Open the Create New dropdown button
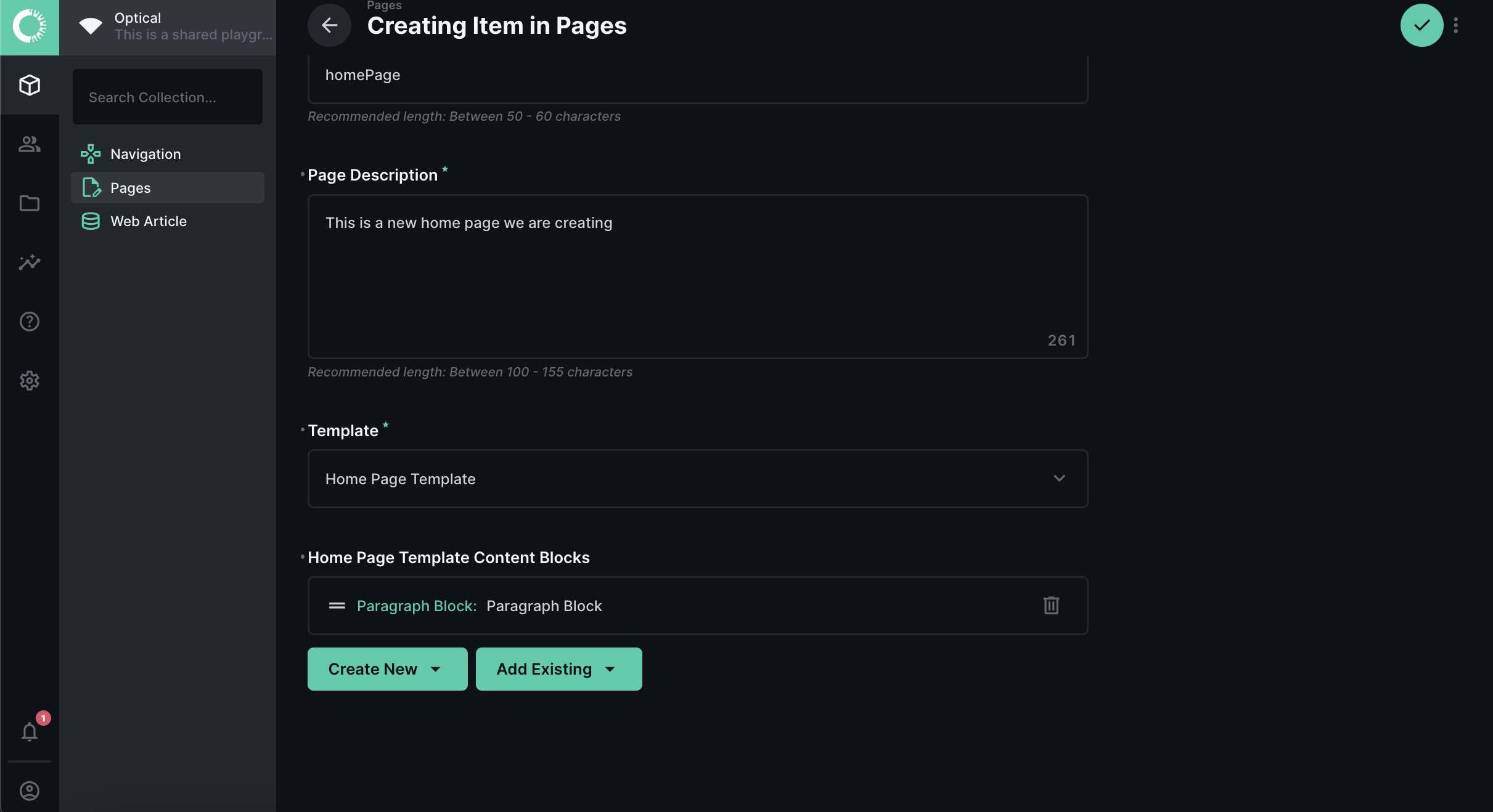This screenshot has width=1493, height=812. click(387, 669)
